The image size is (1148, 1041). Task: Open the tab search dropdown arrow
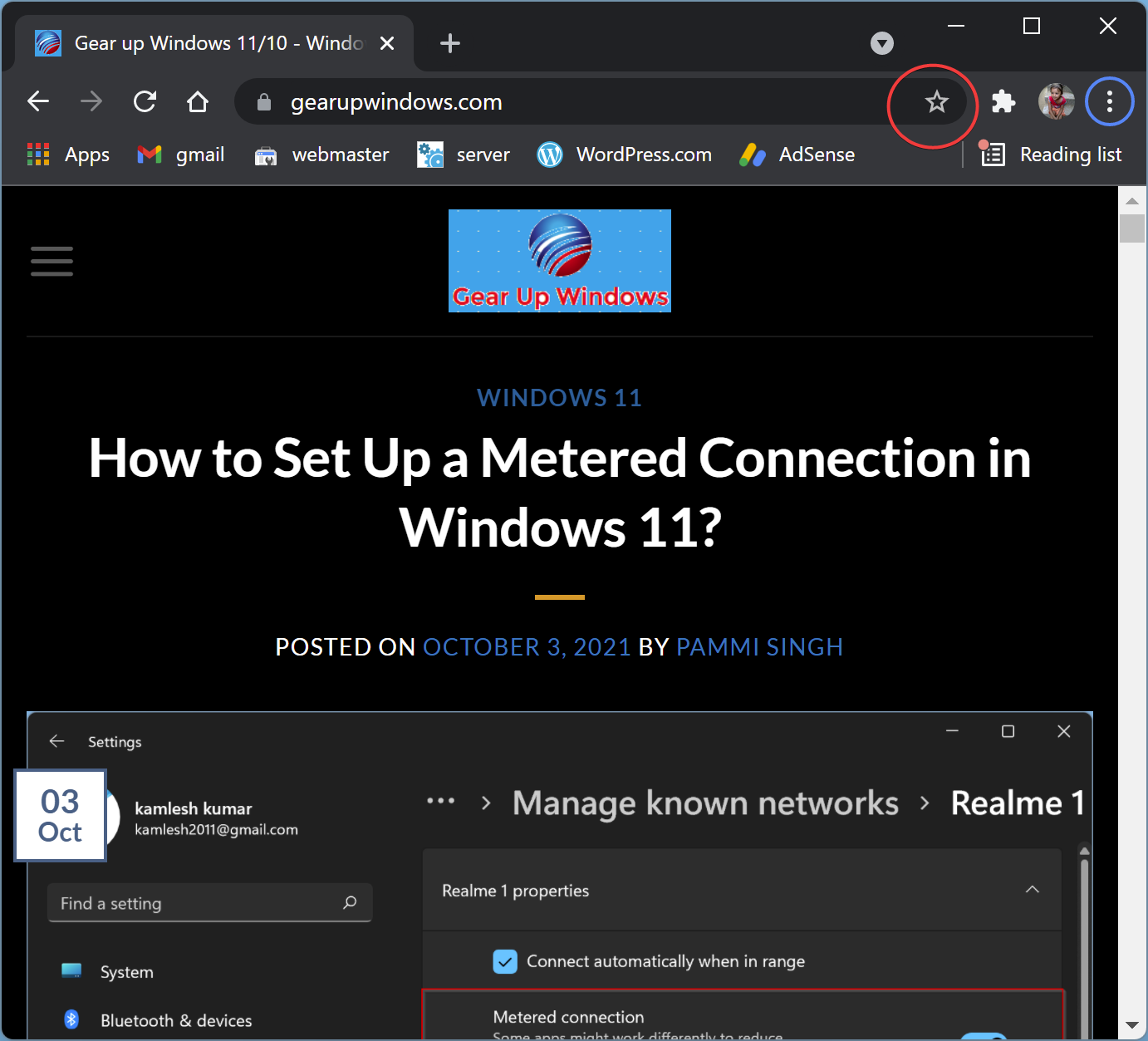point(882,43)
